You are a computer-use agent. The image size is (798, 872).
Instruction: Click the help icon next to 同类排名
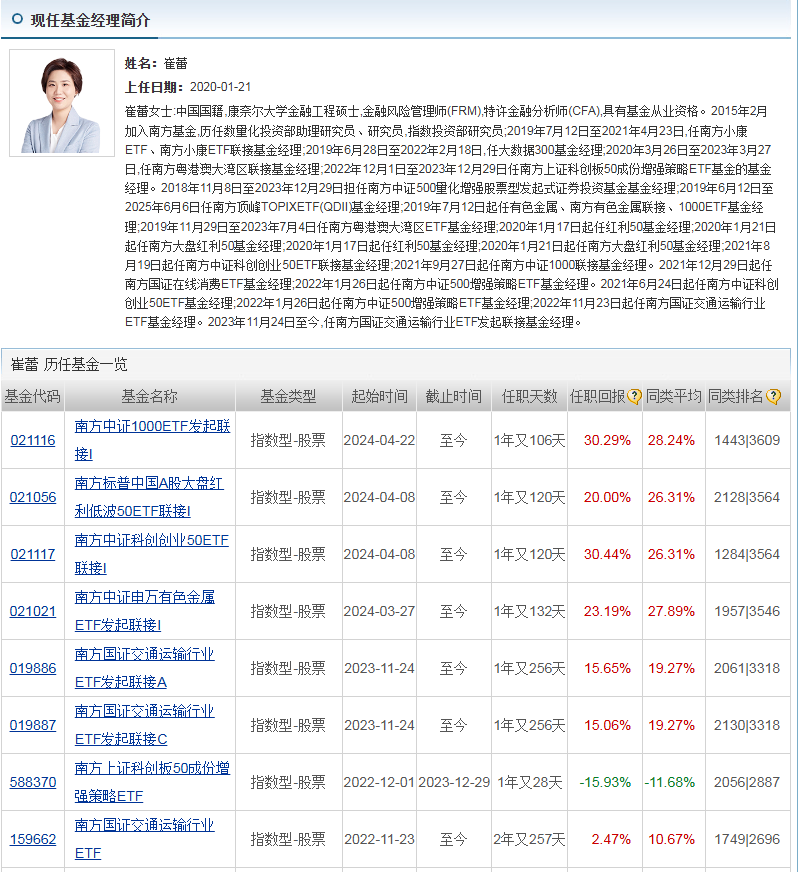pos(773,397)
